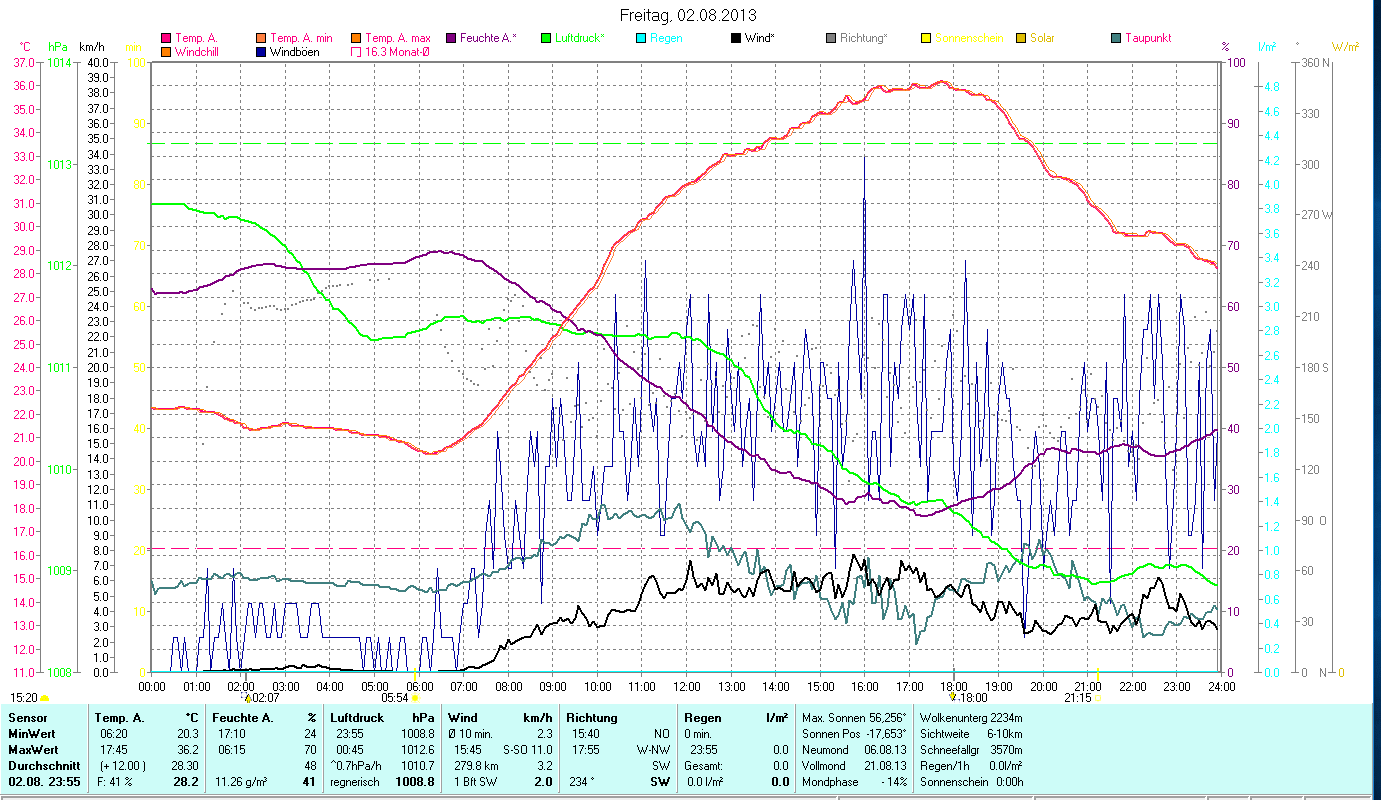Click the pink Temp. A. legend color box

coord(166,38)
